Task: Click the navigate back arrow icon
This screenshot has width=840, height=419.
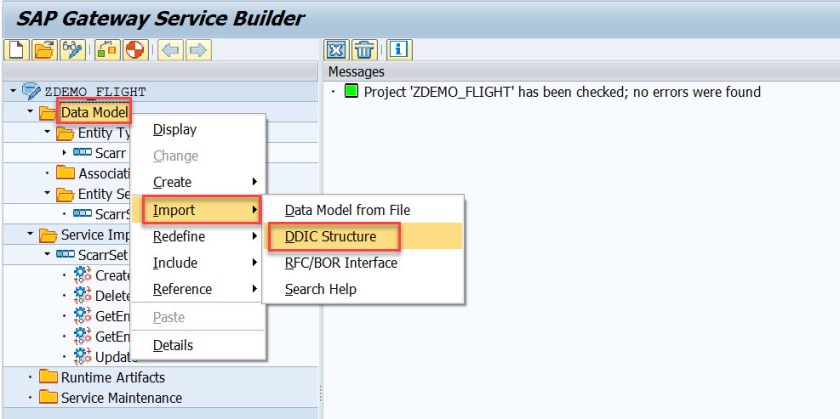Action: click(x=171, y=50)
